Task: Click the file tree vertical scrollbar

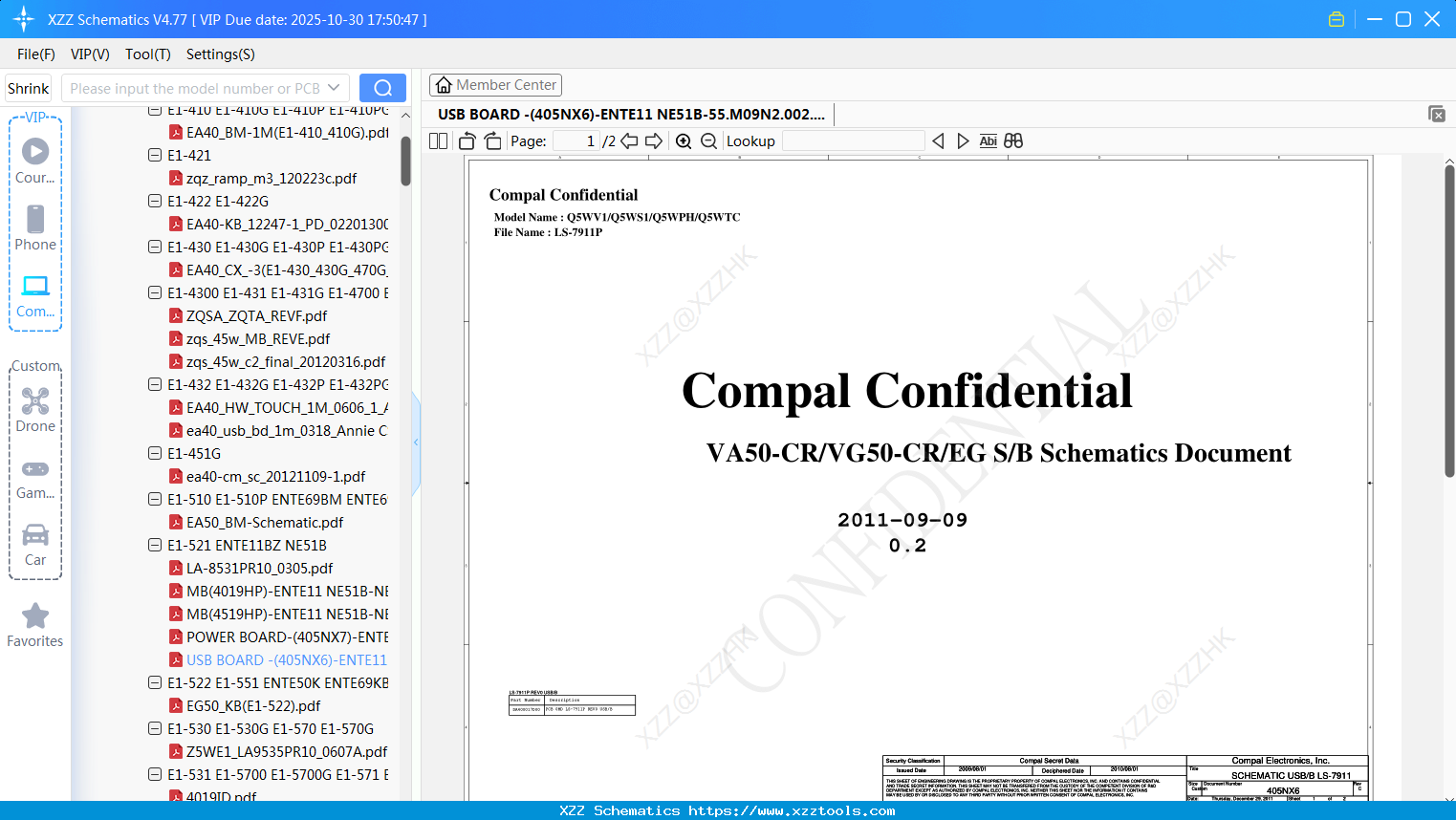Action: tap(405, 161)
